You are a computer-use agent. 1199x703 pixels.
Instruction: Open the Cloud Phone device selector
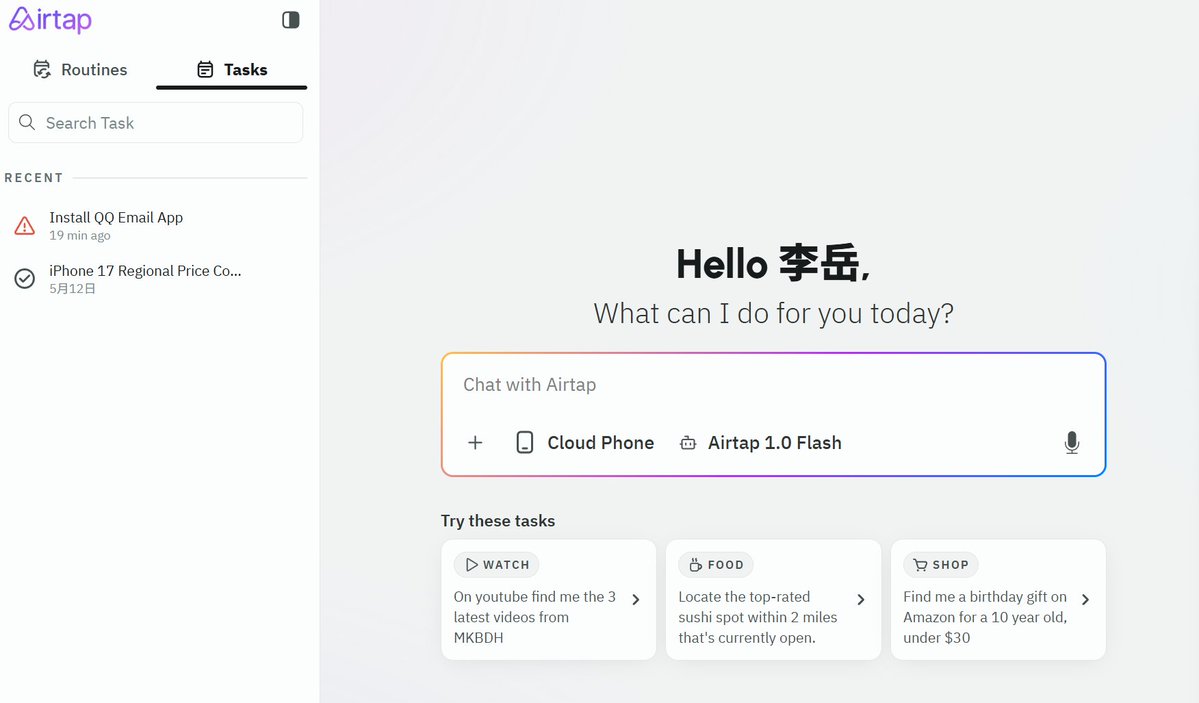click(586, 443)
